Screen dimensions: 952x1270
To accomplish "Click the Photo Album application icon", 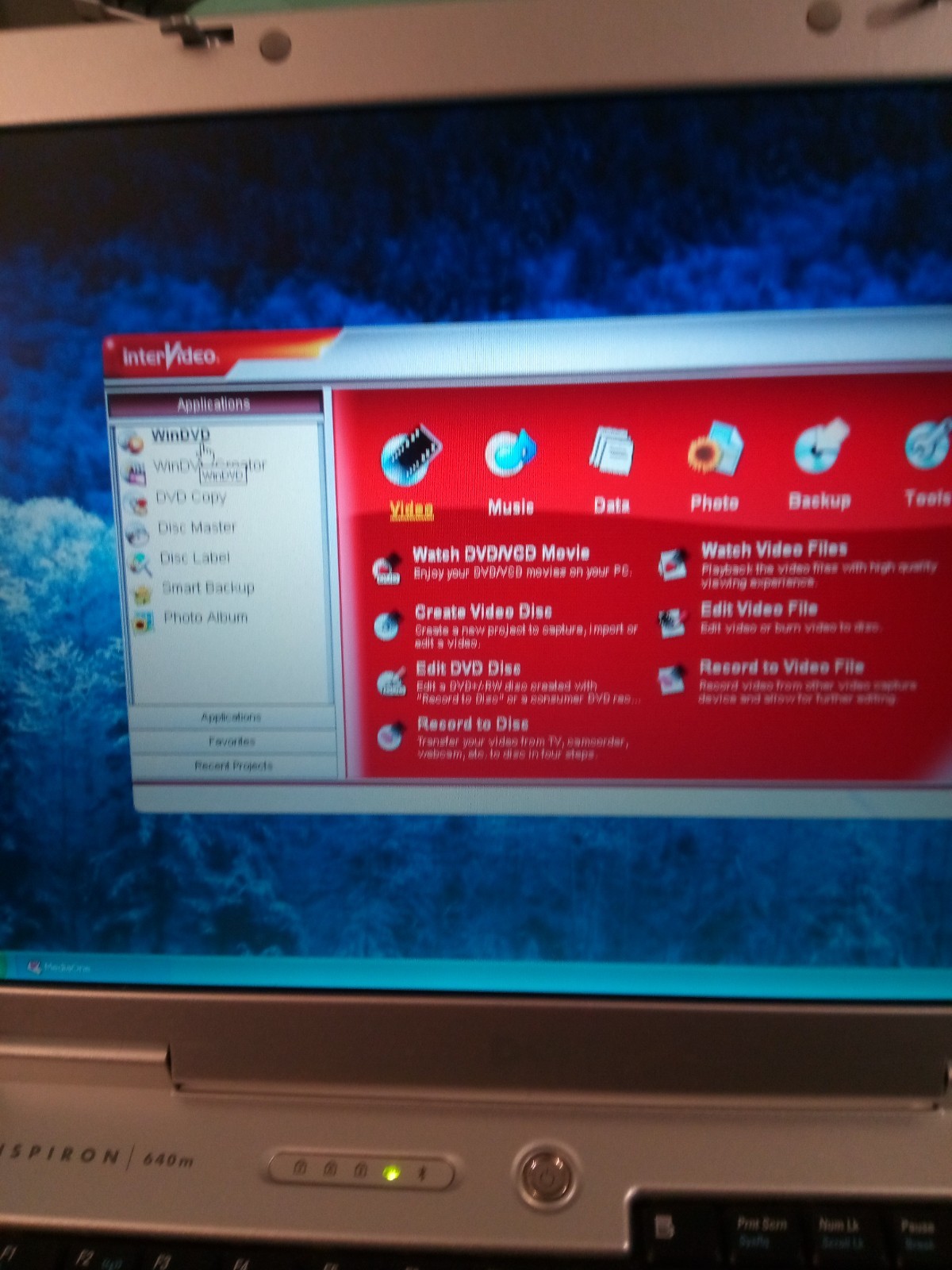I will click(143, 622).
